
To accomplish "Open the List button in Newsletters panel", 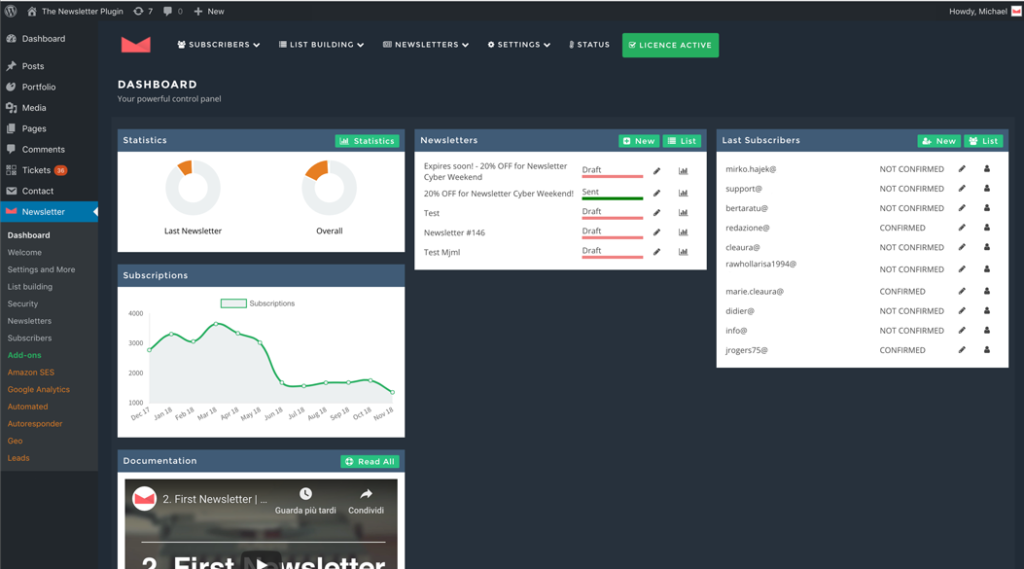I will [682, 141].
